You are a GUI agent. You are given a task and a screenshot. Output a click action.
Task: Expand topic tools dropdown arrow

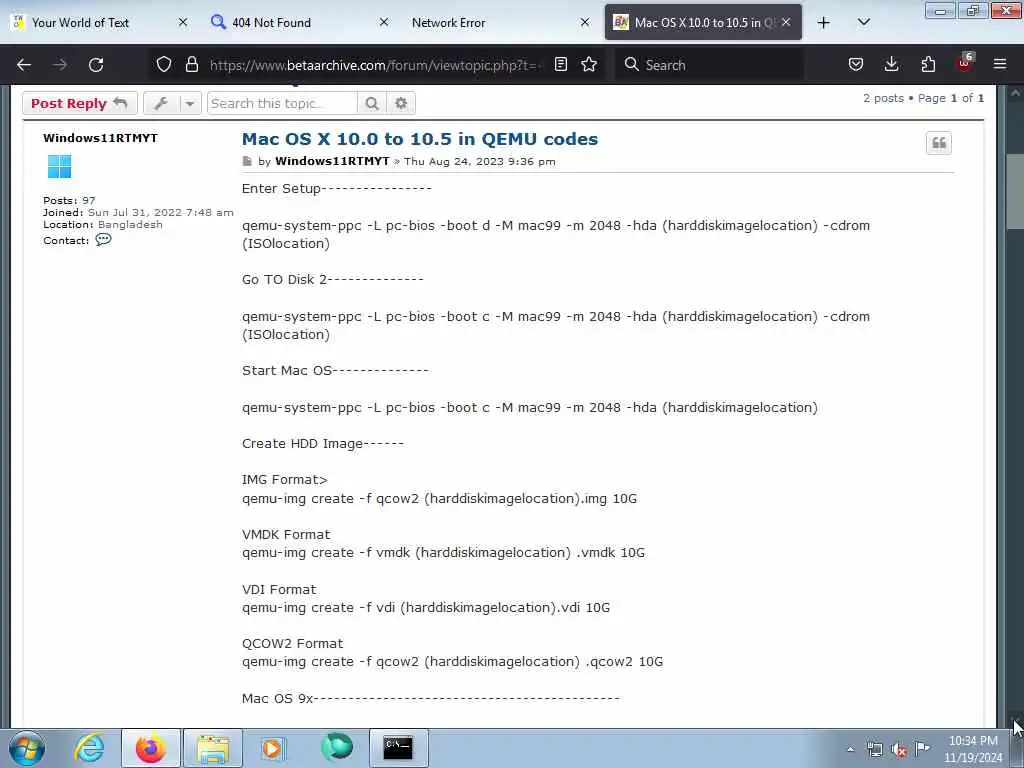coord(190,103)
